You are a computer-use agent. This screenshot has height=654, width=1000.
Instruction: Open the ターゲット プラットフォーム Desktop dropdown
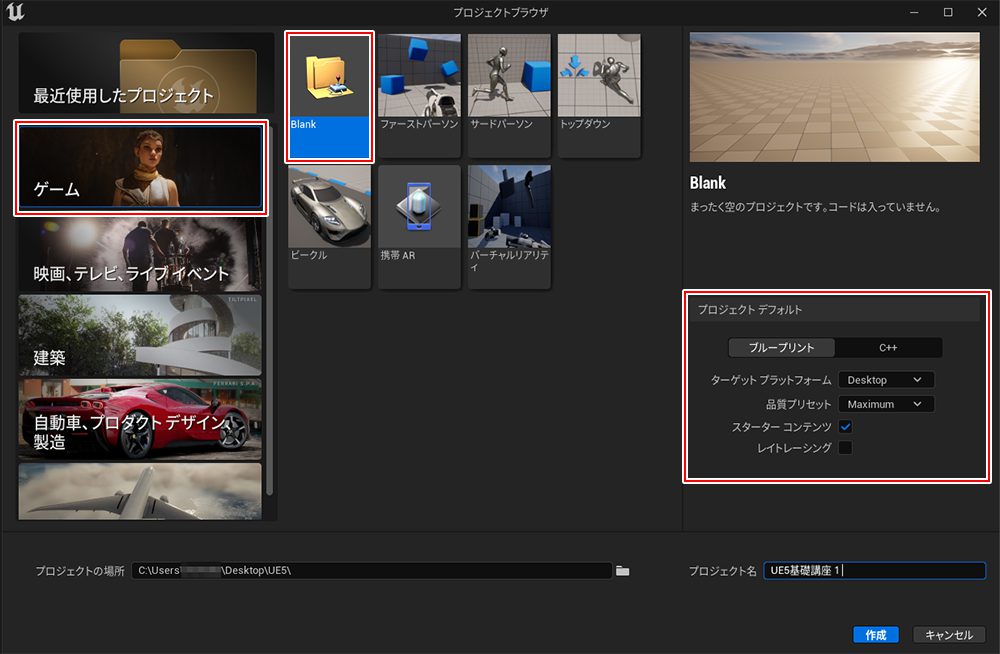coord(885,380)
